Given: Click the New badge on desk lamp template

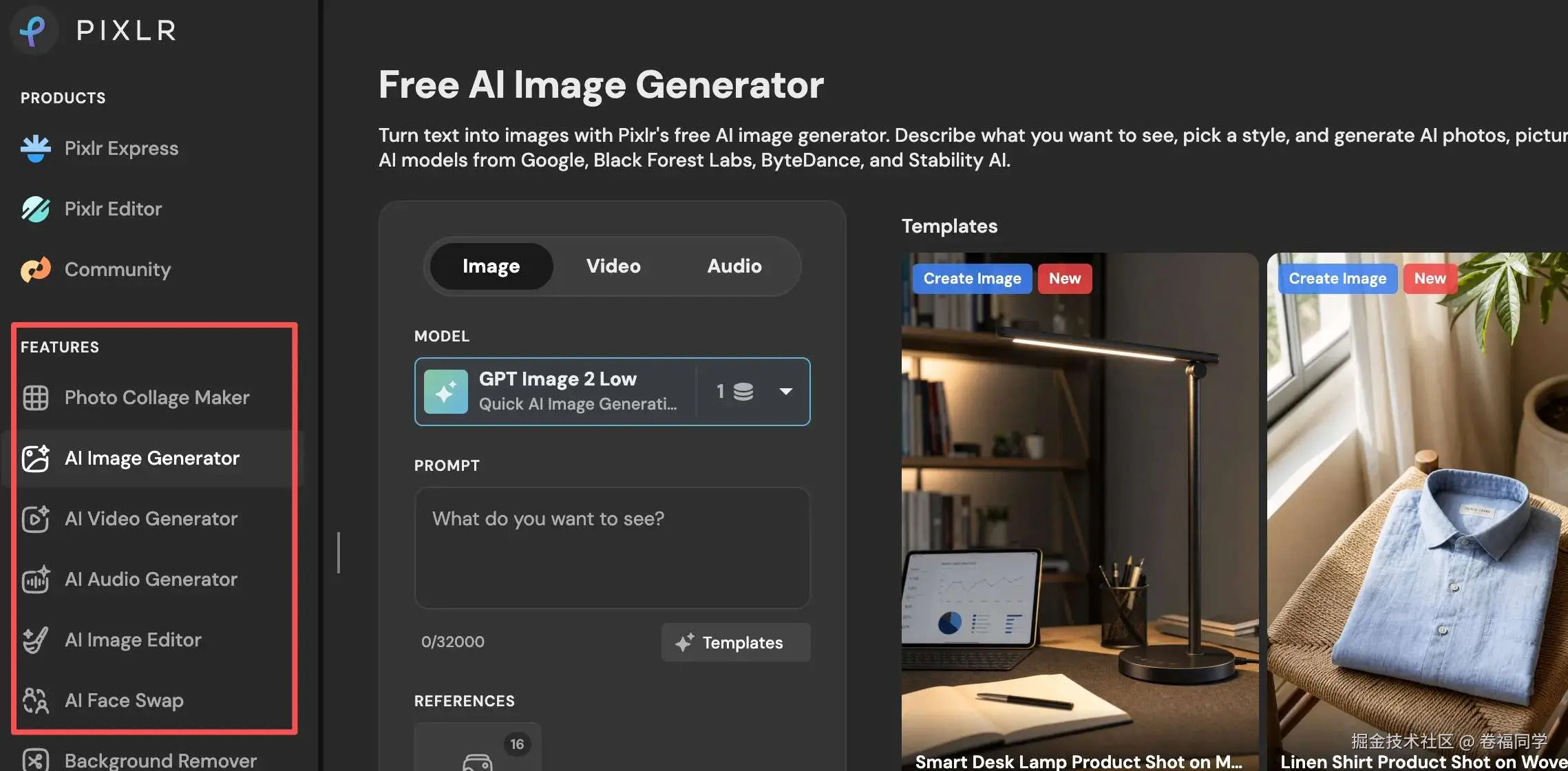Looking at the screenshot, I should pos(1065,279).
